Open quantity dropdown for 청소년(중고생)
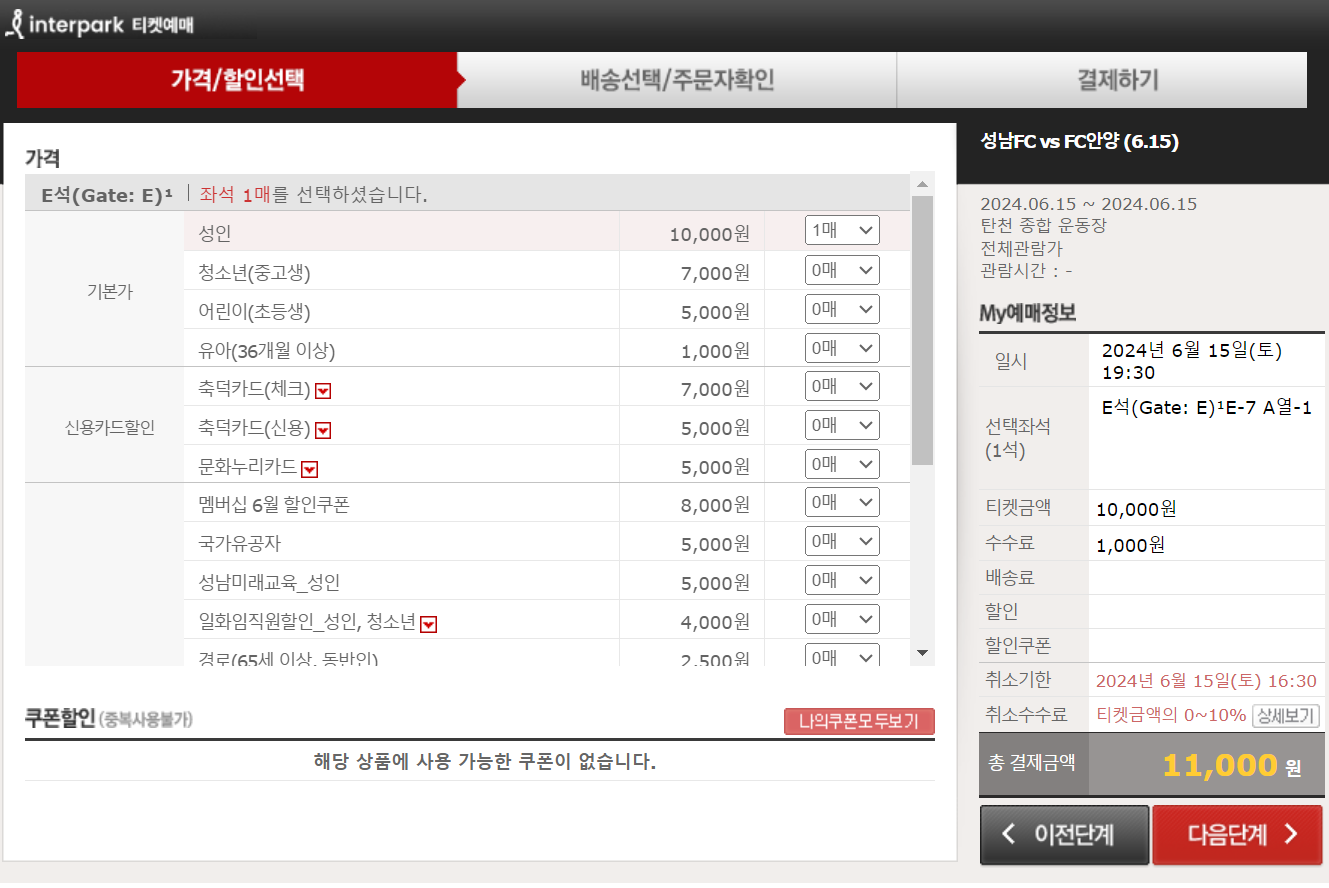The width and height of the screenshot is (1329, 888). click(x=842, y=270)
